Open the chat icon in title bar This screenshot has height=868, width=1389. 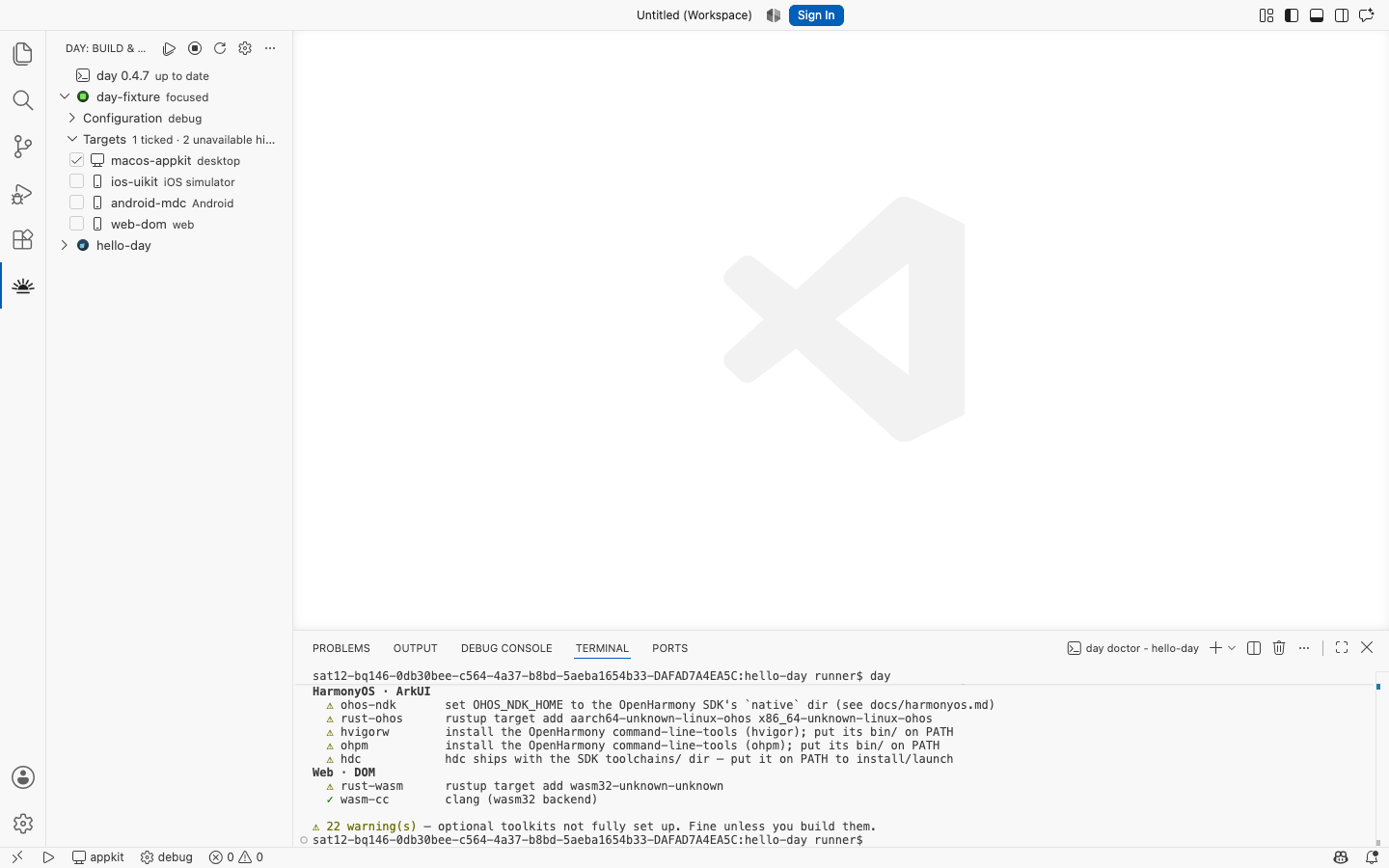(x=1367, y=15)
